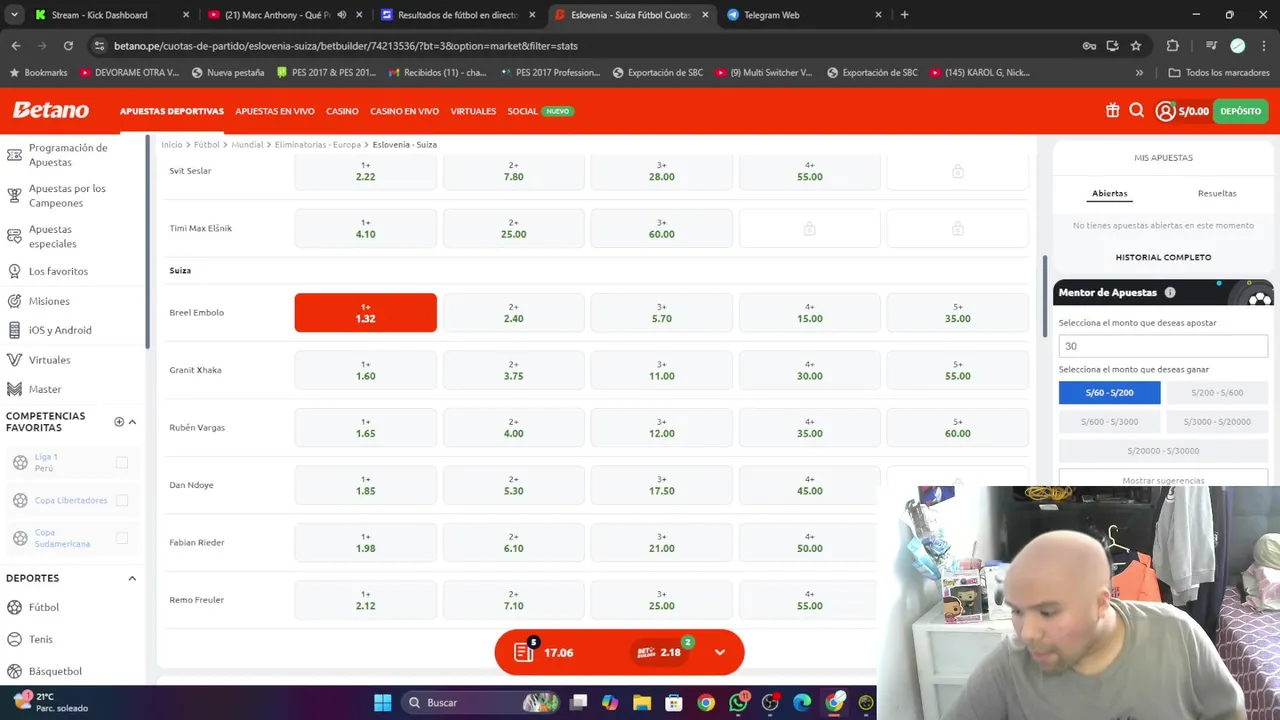Click the left sidebar scrollbar
This screenshot has height=720, width=1280.
click(x=148, y=240)
